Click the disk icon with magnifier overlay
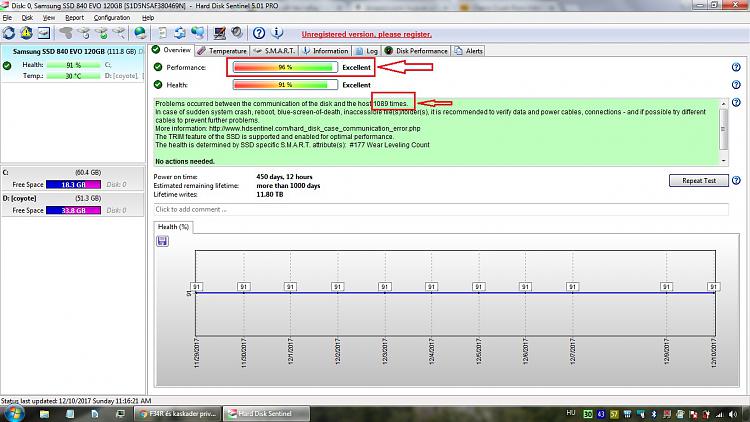Screen dimensions: 750x422 click(119, 33)
